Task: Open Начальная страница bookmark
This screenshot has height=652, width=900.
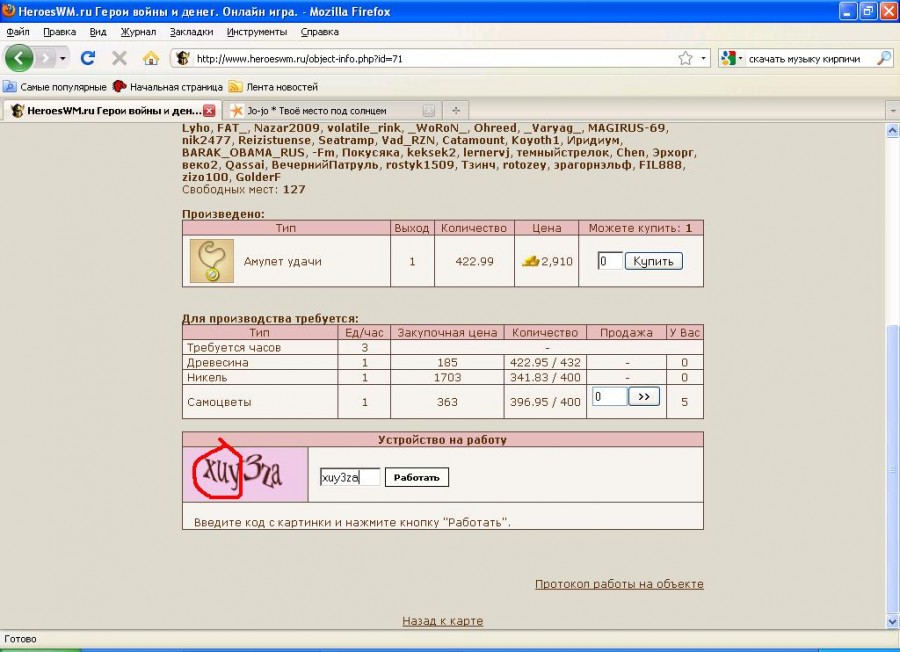Action: [168, 87]
